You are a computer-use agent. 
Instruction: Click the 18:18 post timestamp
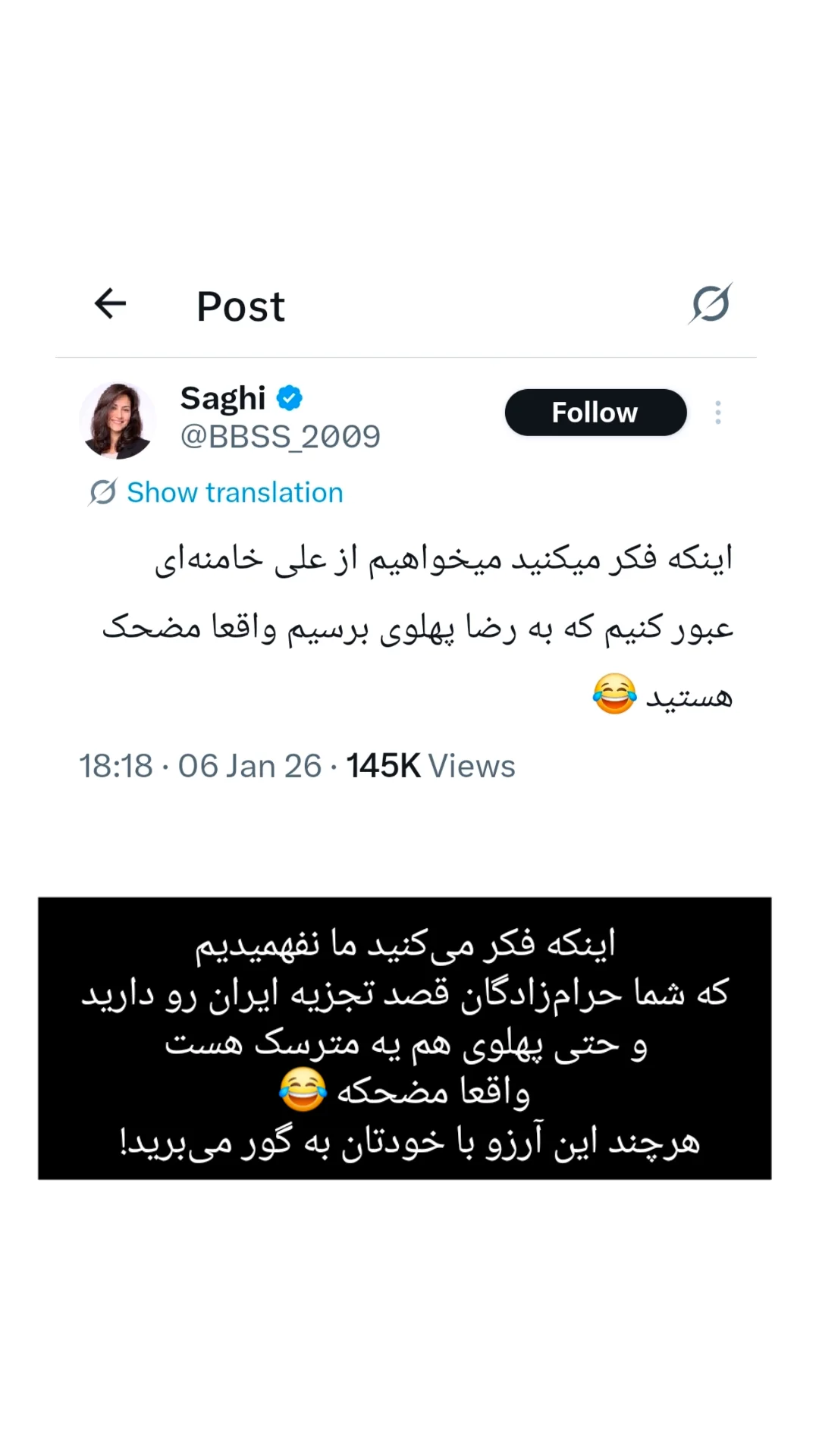coord(116,766)
